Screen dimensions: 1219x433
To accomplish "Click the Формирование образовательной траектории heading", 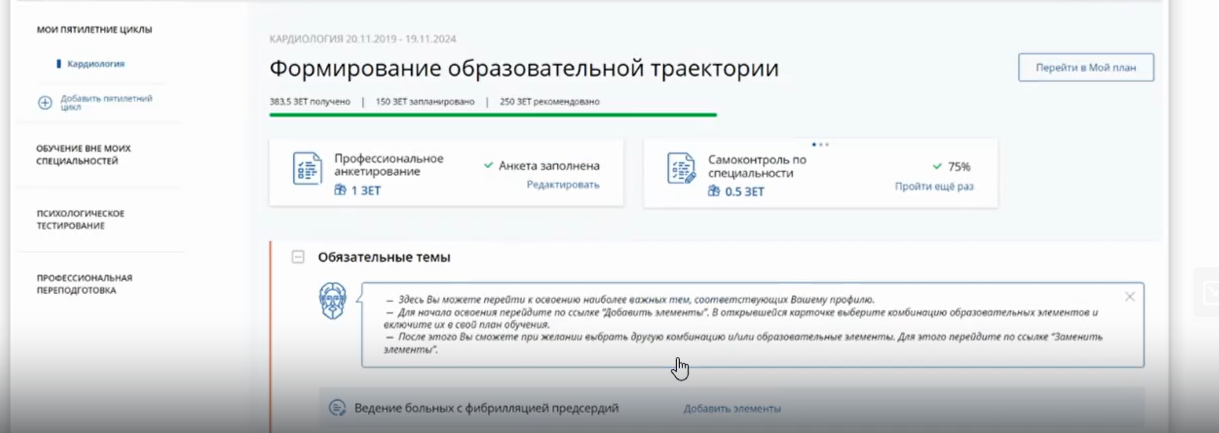I will (524, 69).
